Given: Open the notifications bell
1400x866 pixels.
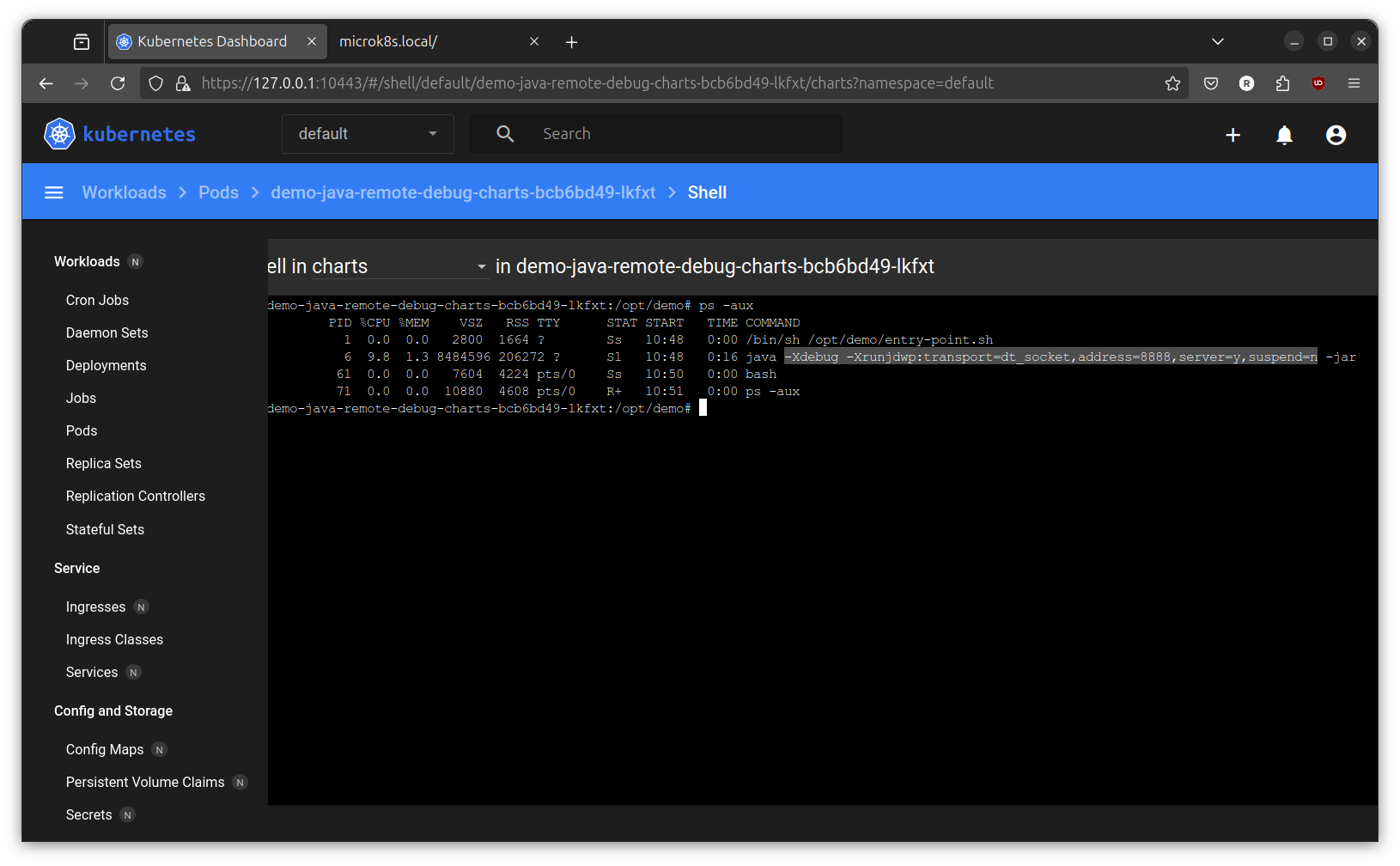Looking at the screenshot, I should (x=1284, y=135).
